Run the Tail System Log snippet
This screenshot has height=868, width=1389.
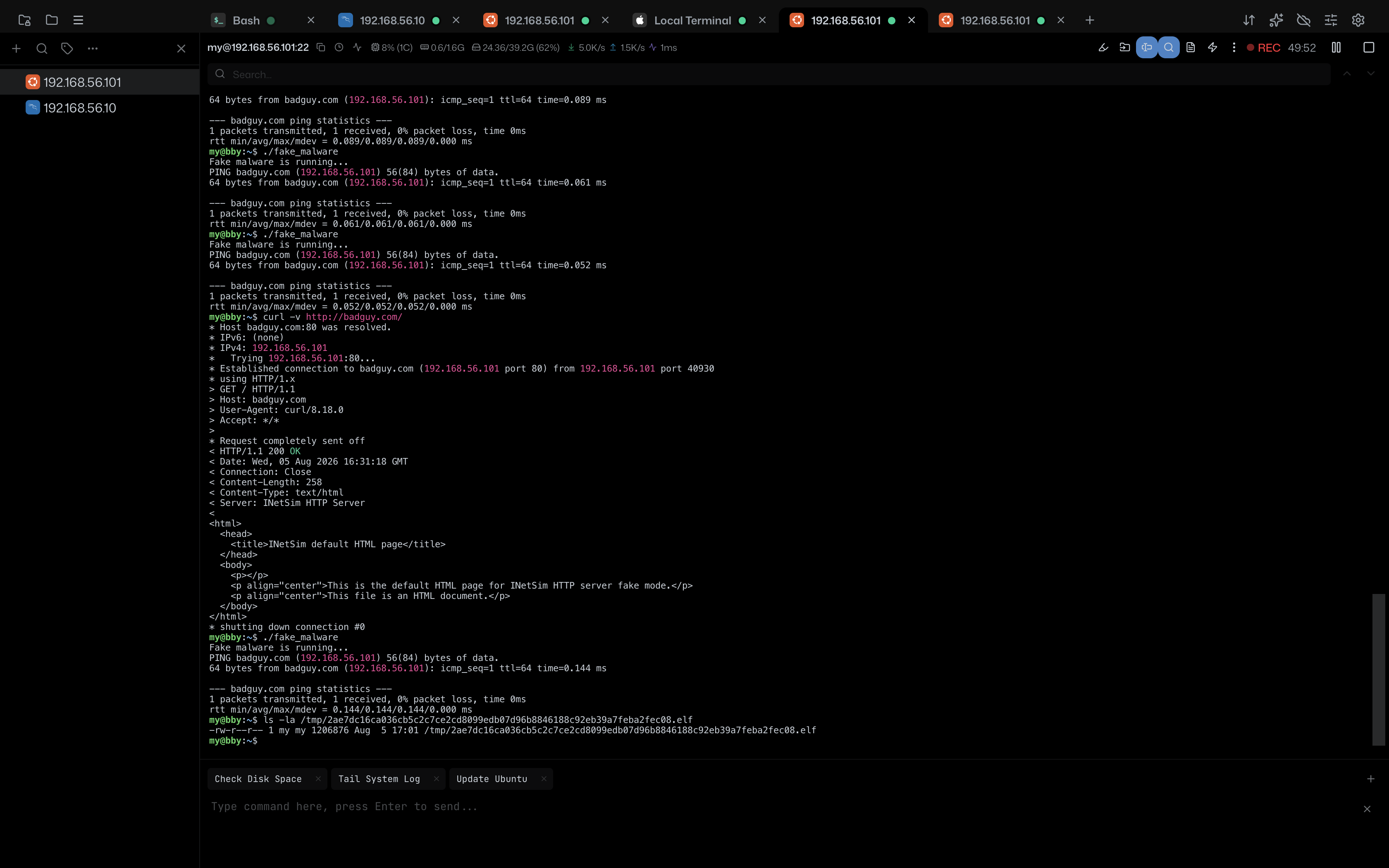(x=379, y=779)
